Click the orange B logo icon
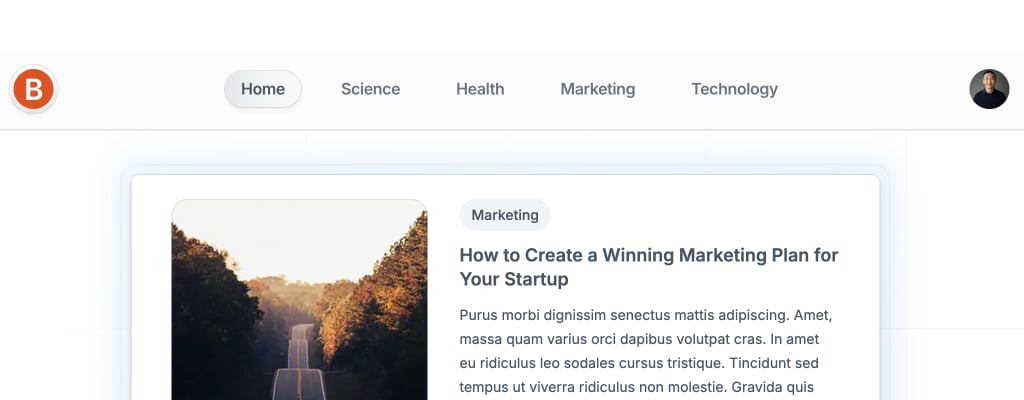1024x400 pixels. (33, 90)
